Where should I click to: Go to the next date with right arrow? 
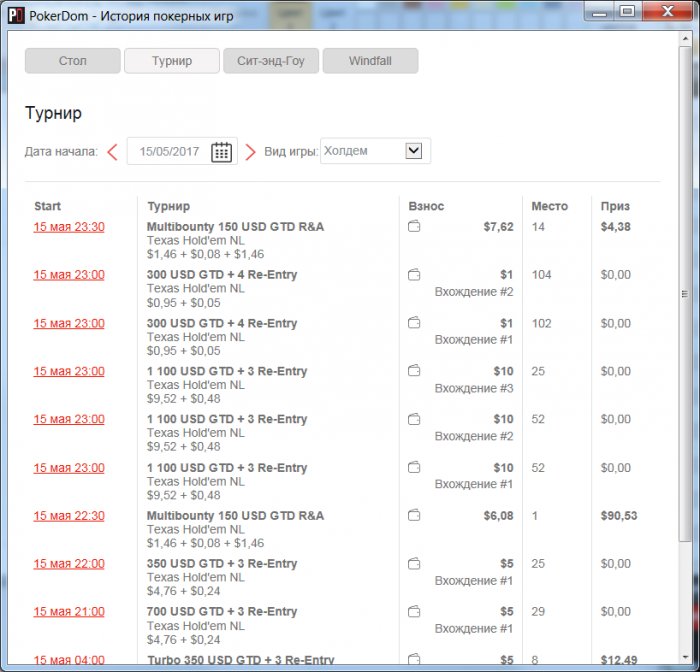click(250, 152)
